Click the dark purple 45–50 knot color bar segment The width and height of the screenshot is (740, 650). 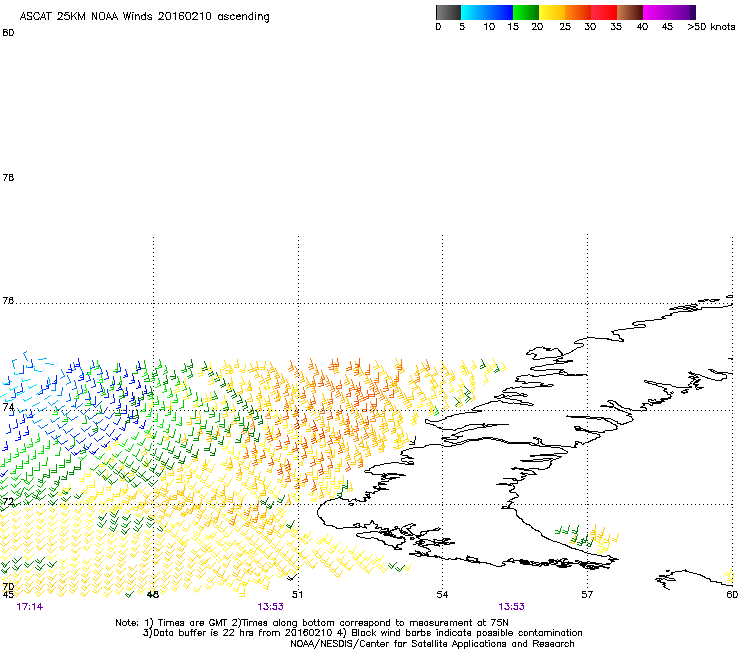[x=682, y=12]
